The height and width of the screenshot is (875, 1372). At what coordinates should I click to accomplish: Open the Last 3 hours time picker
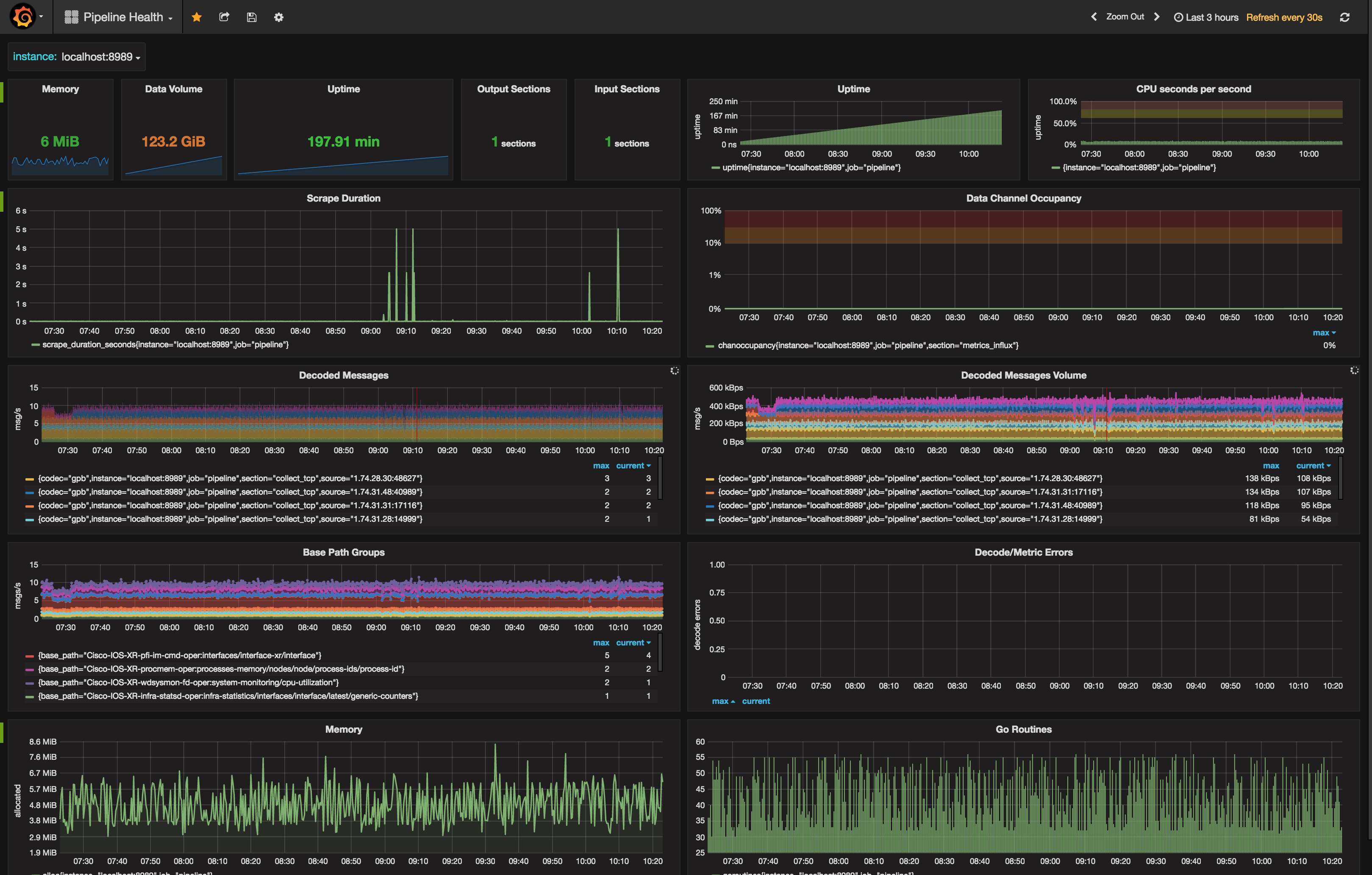coord(1205,17)
